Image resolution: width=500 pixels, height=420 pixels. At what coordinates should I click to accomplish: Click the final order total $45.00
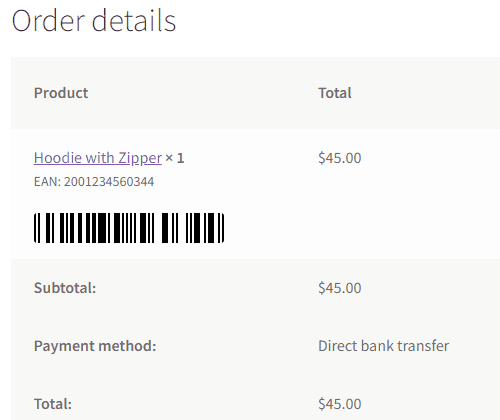point(340,404)
